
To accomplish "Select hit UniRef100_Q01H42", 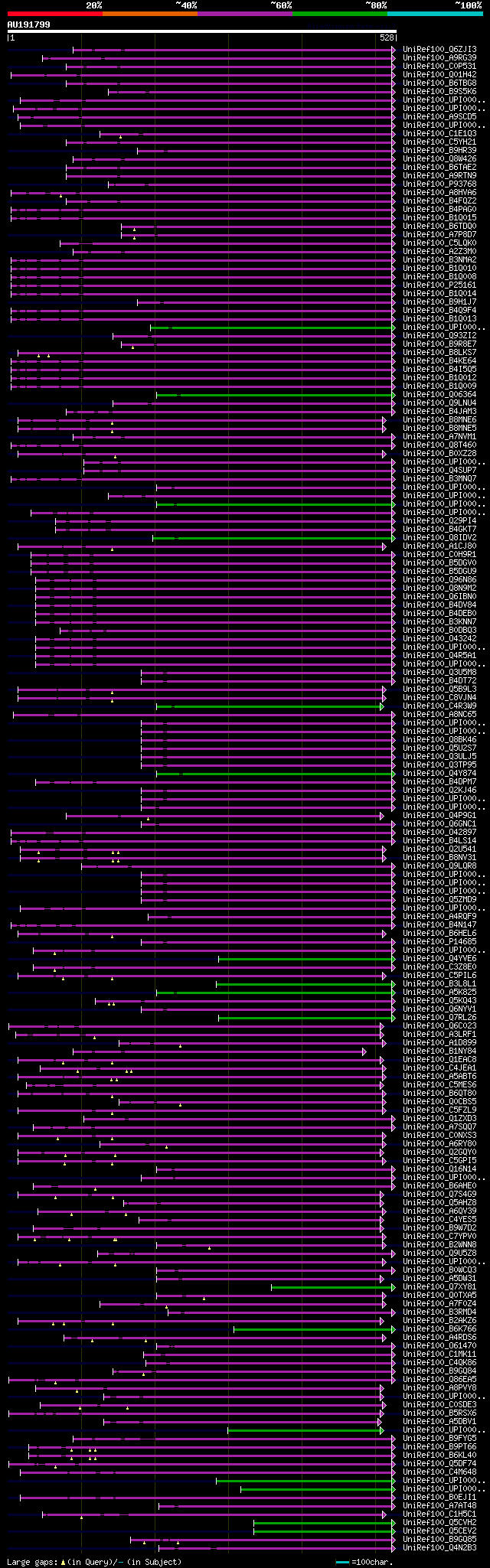I will tap(439, 74).
